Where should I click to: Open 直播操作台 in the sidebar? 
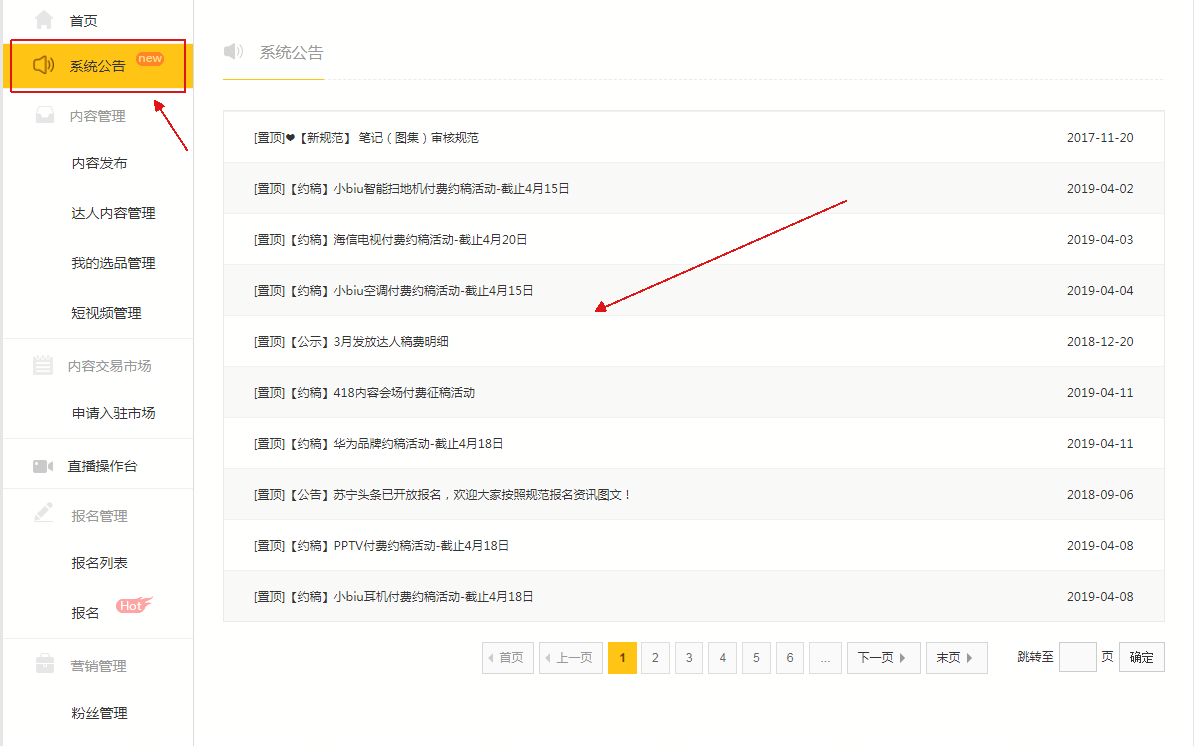(102, 466)
